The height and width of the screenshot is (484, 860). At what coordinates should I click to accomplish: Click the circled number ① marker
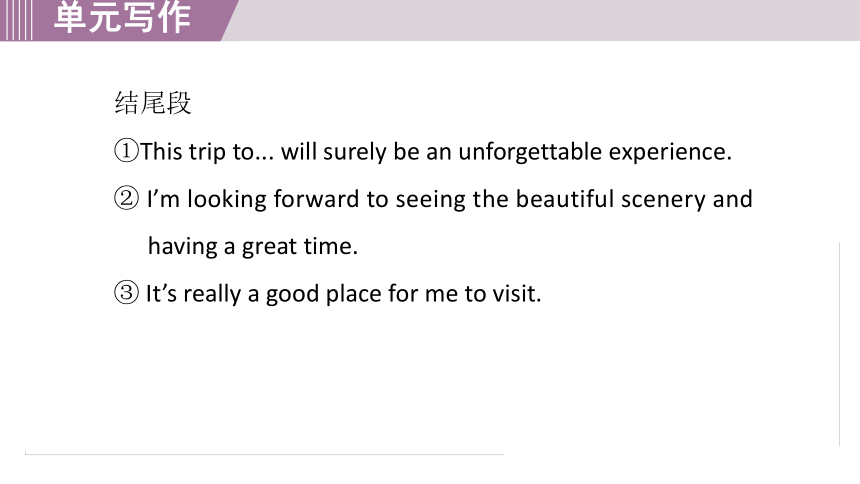pyautogui.click(x=126, y=150)
